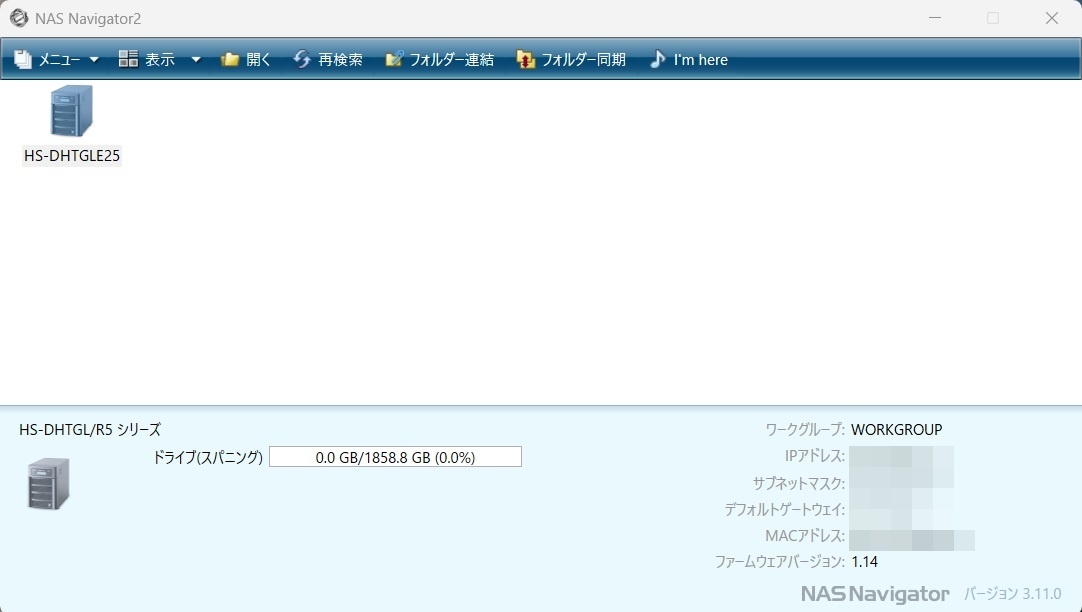Click the フォルダー連結 button label
The width and height of the screenshot is (1082, 612).
tap(452, 60)
